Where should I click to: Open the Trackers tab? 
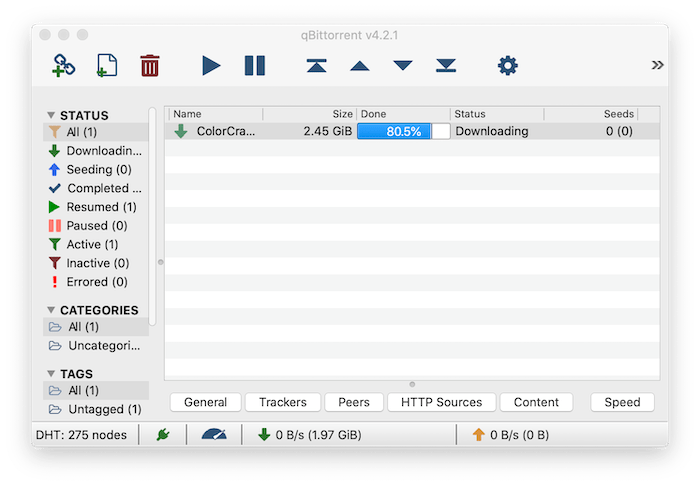click(x=283, y=403)
